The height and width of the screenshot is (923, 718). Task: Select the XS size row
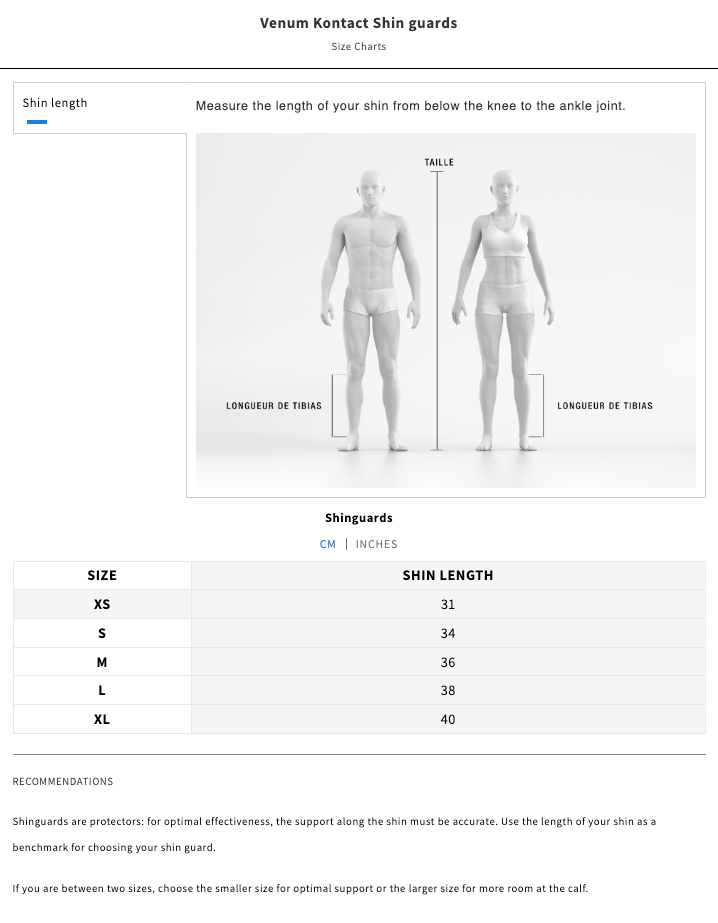[x=101, y=604]
